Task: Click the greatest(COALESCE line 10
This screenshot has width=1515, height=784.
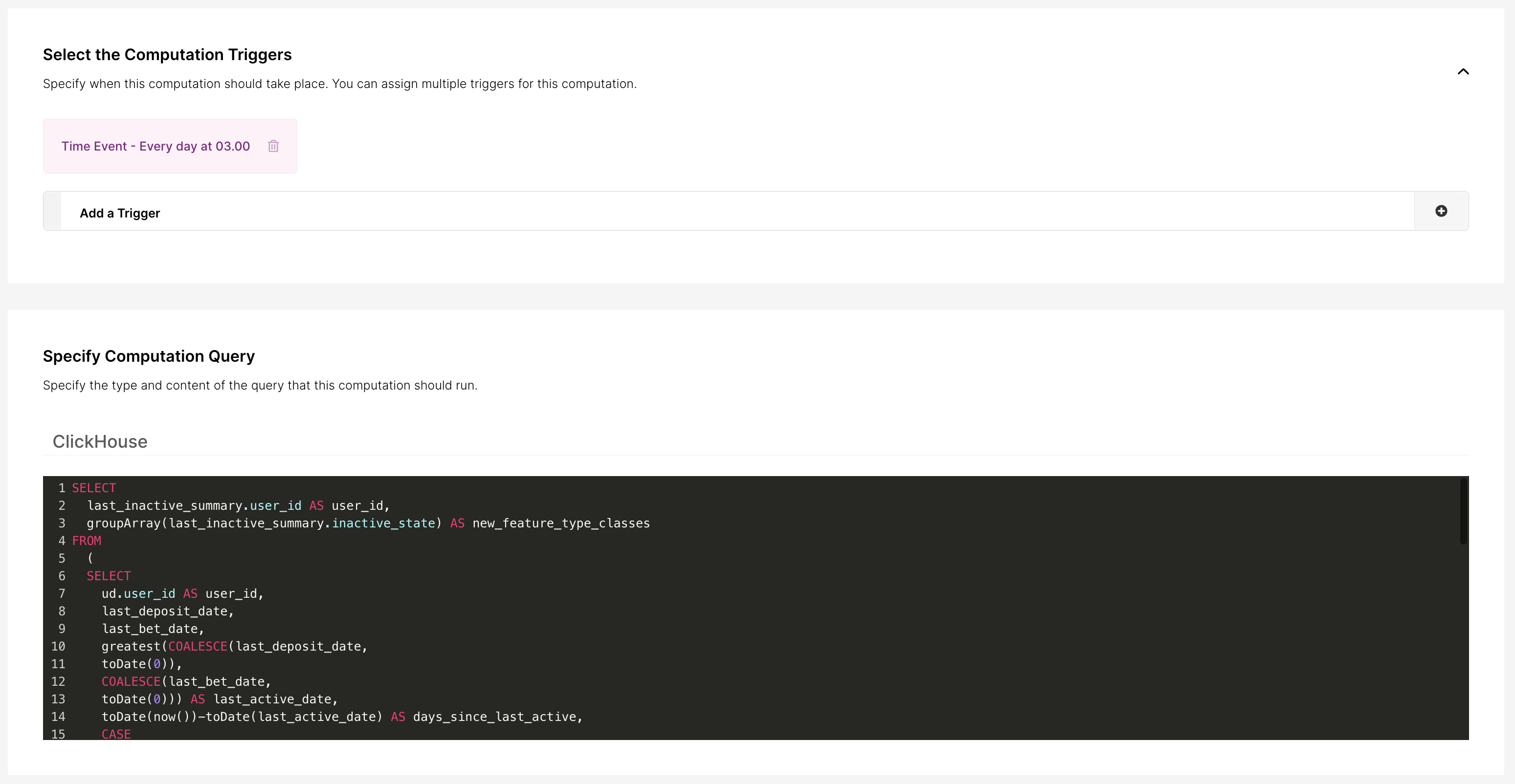Action: [235, 647]
